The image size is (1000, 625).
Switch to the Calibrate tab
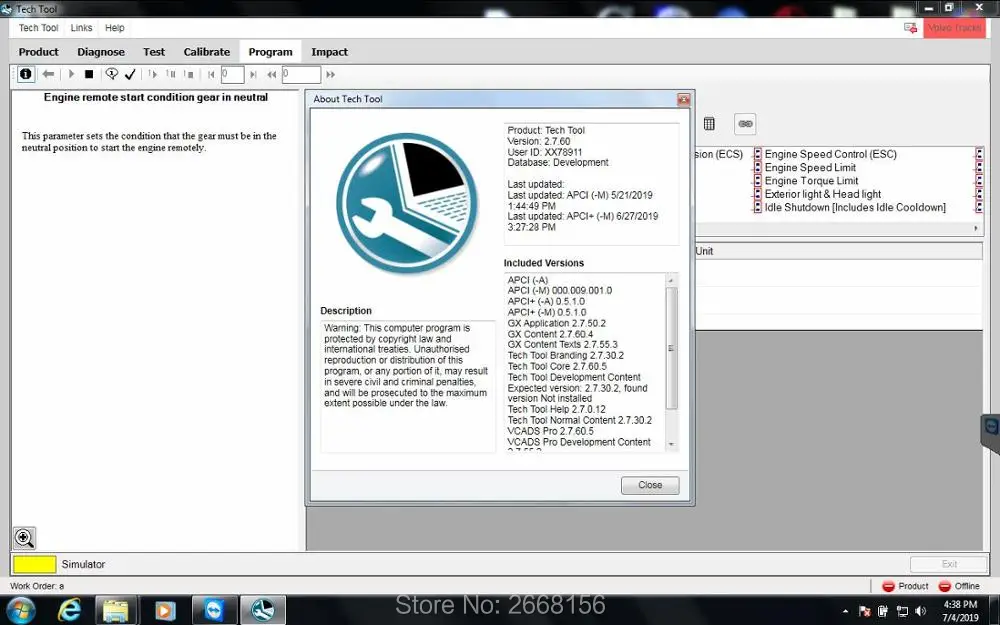pyautogui.click(x=207, y=52)
